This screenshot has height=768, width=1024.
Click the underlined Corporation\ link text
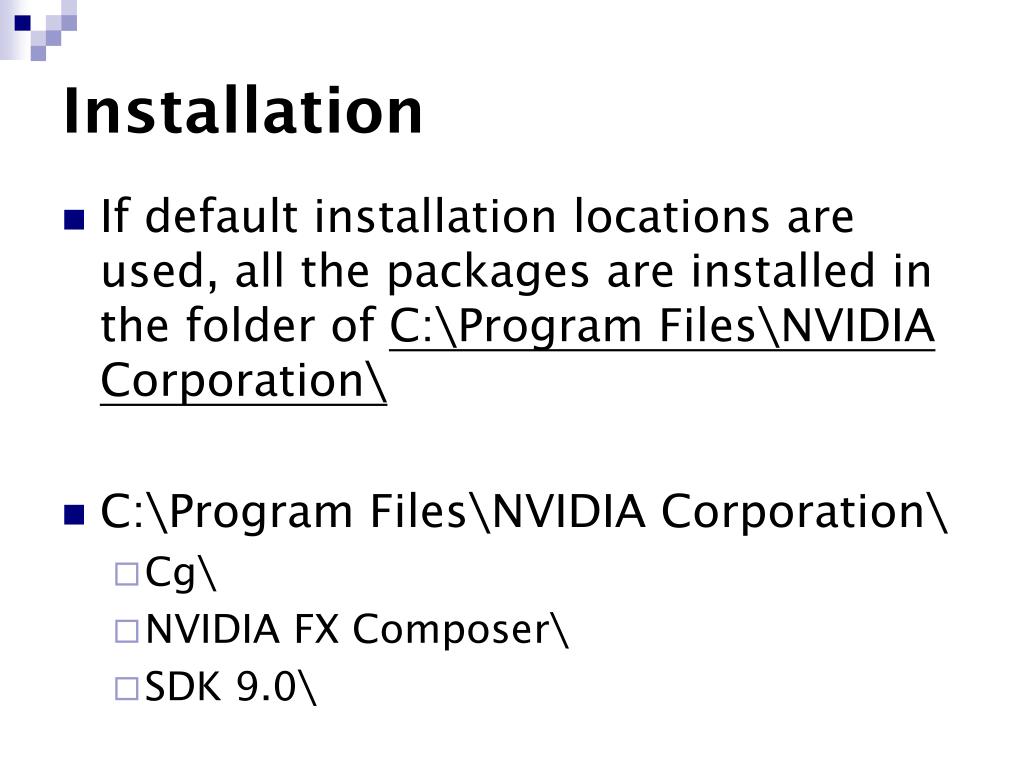(x=244, y=381)
